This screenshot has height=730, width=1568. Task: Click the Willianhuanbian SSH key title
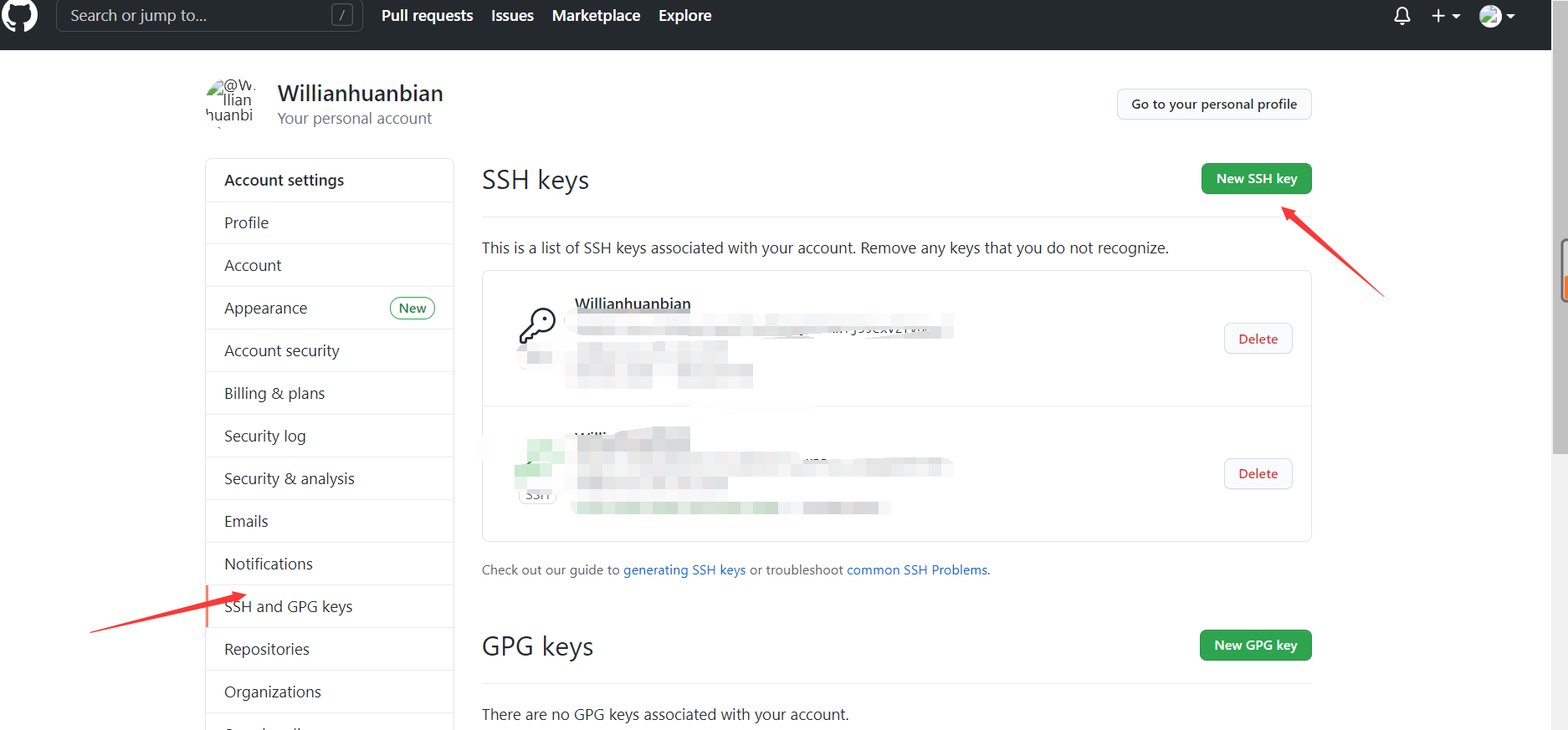[x=633, y=304]
